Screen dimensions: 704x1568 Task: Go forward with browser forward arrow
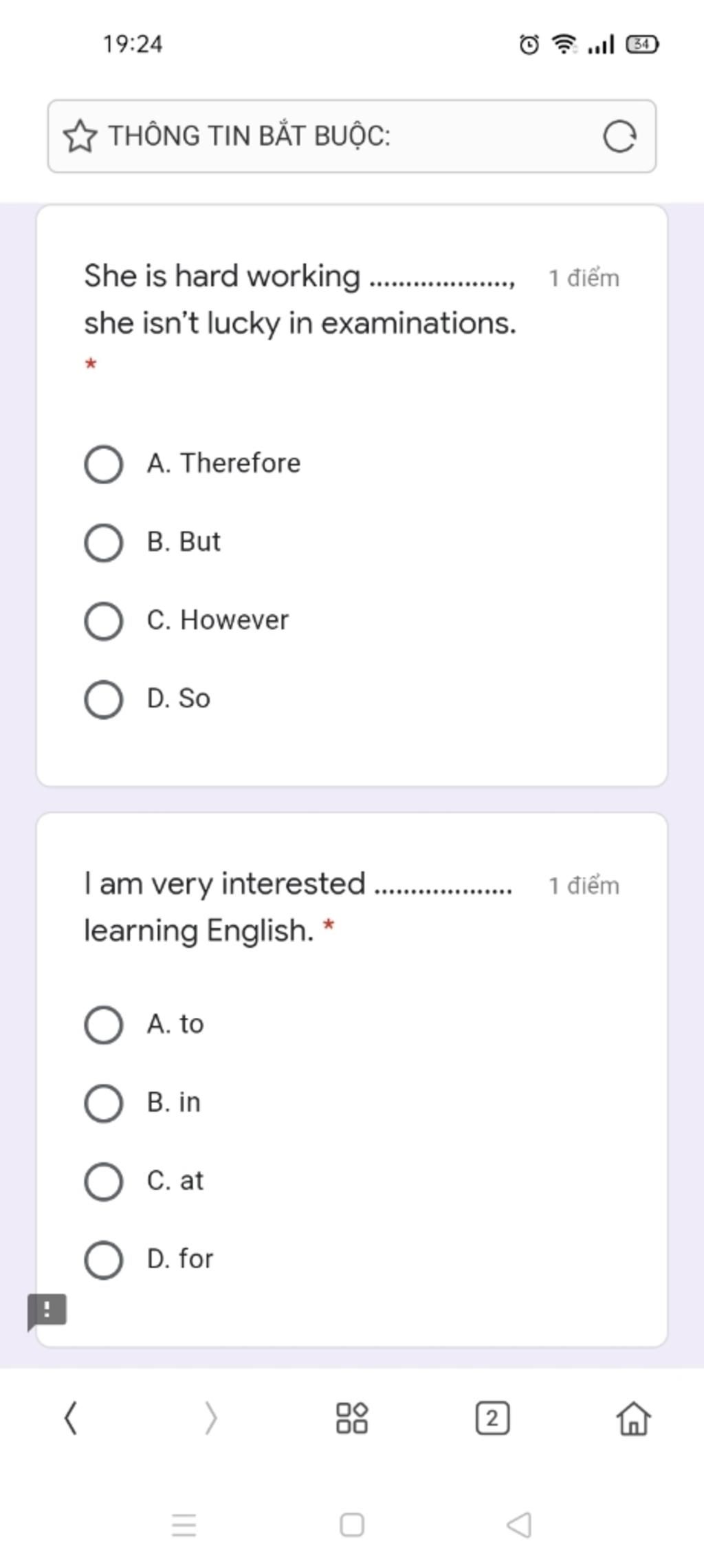(x=211, y=1418)
